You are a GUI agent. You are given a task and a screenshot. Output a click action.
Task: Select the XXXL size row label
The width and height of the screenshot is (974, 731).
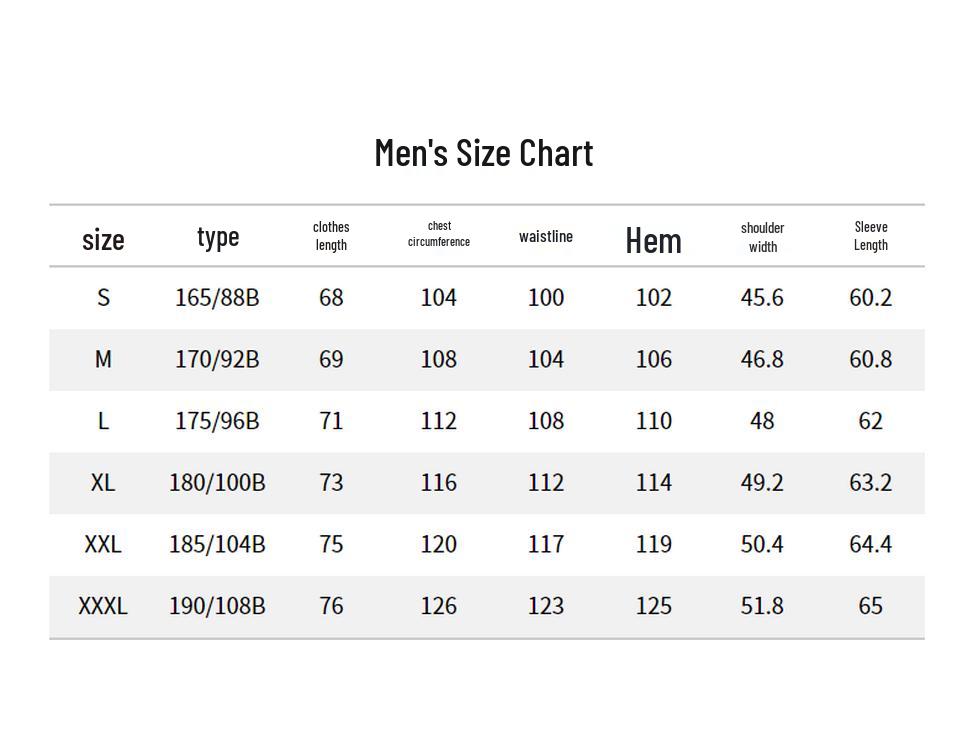pyautogui.click(x=103, y=606)
